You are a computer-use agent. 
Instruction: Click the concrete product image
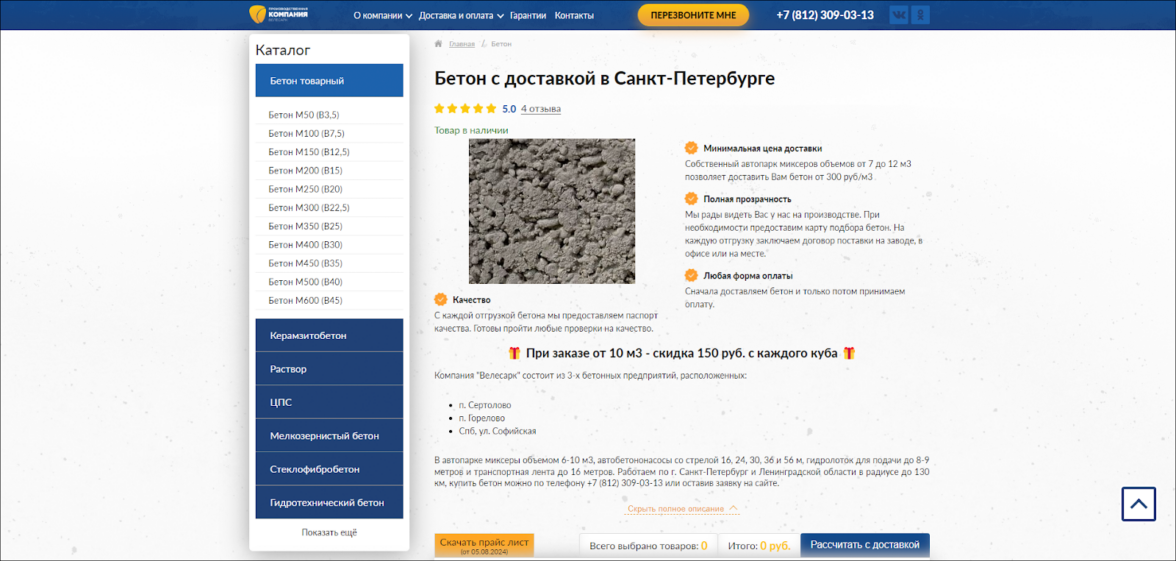tap(552, 211)
